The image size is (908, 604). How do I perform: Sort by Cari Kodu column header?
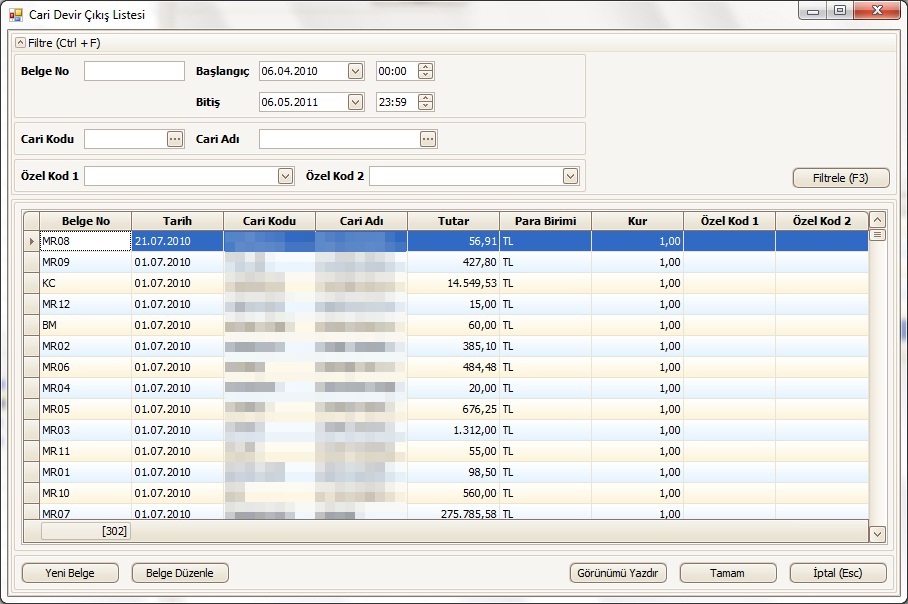pos(269,221)
